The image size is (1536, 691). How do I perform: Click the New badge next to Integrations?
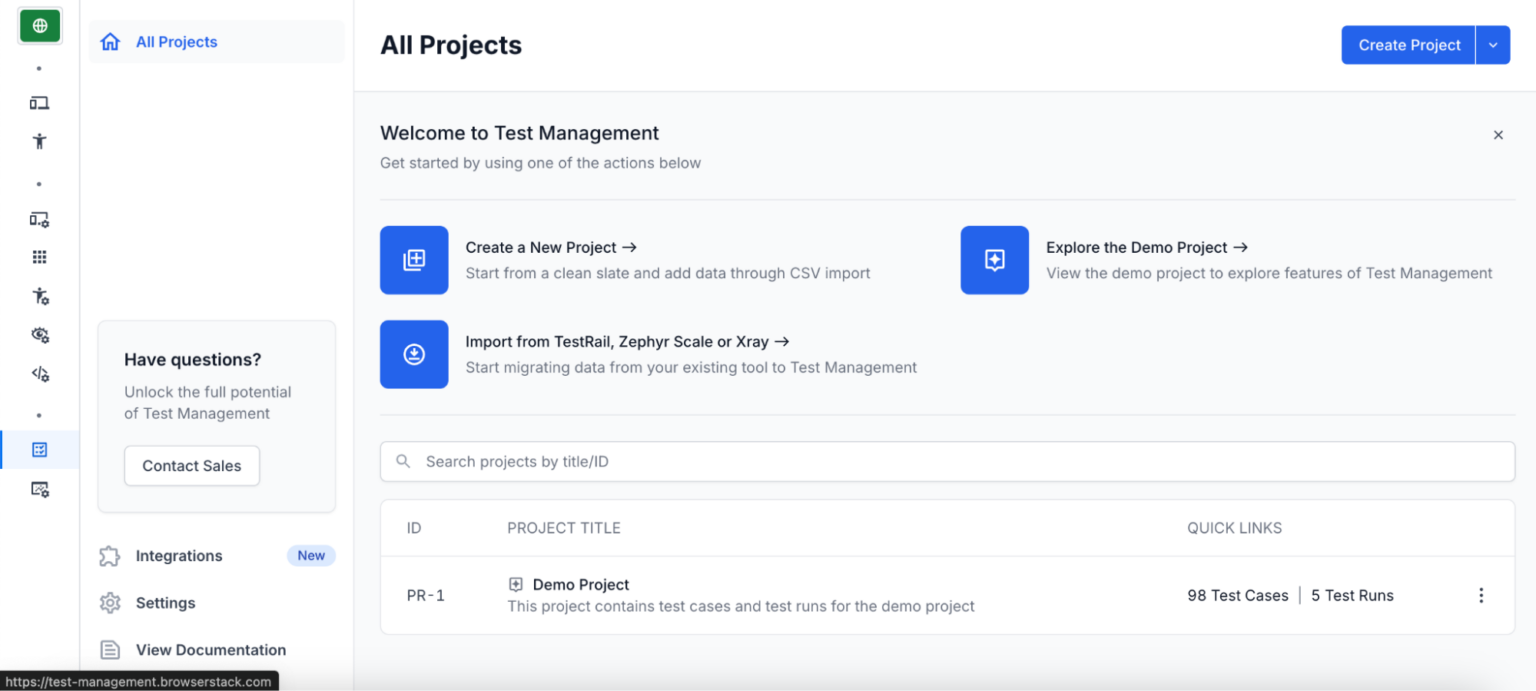coord(311,555)
